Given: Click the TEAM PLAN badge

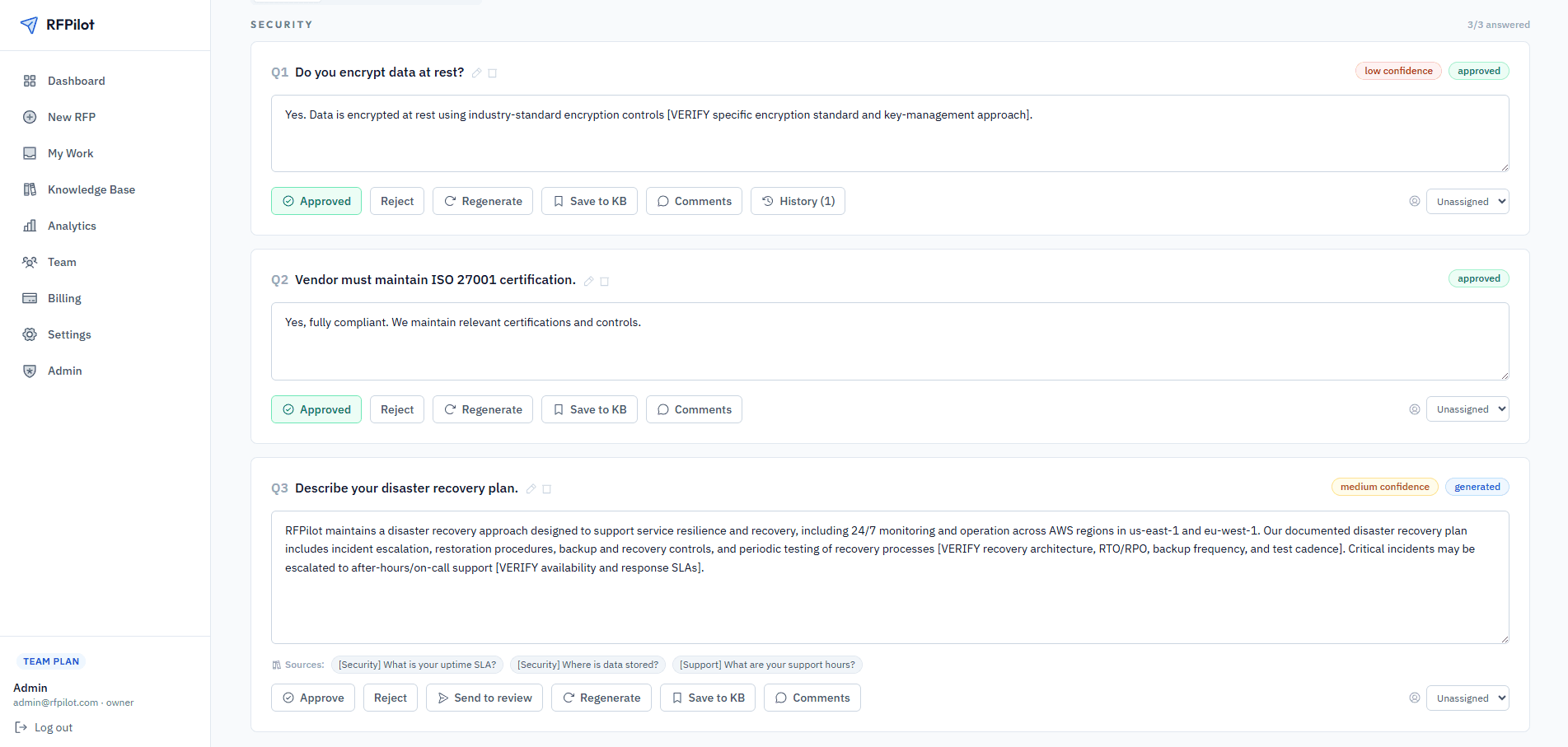Looking at the screenshot, I should (51, 661).
